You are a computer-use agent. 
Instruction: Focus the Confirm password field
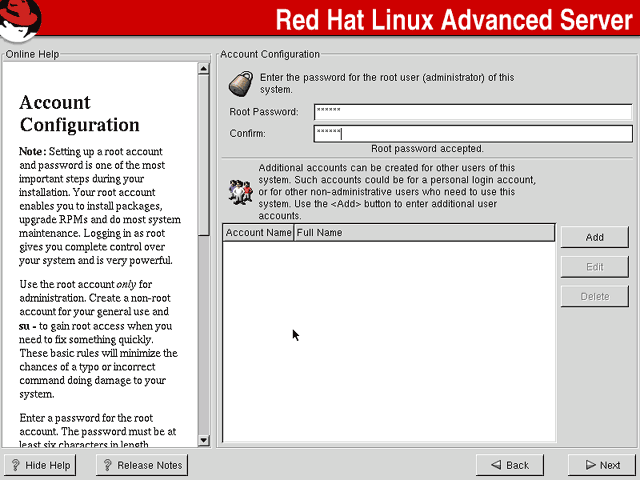(x=473, y=133)
